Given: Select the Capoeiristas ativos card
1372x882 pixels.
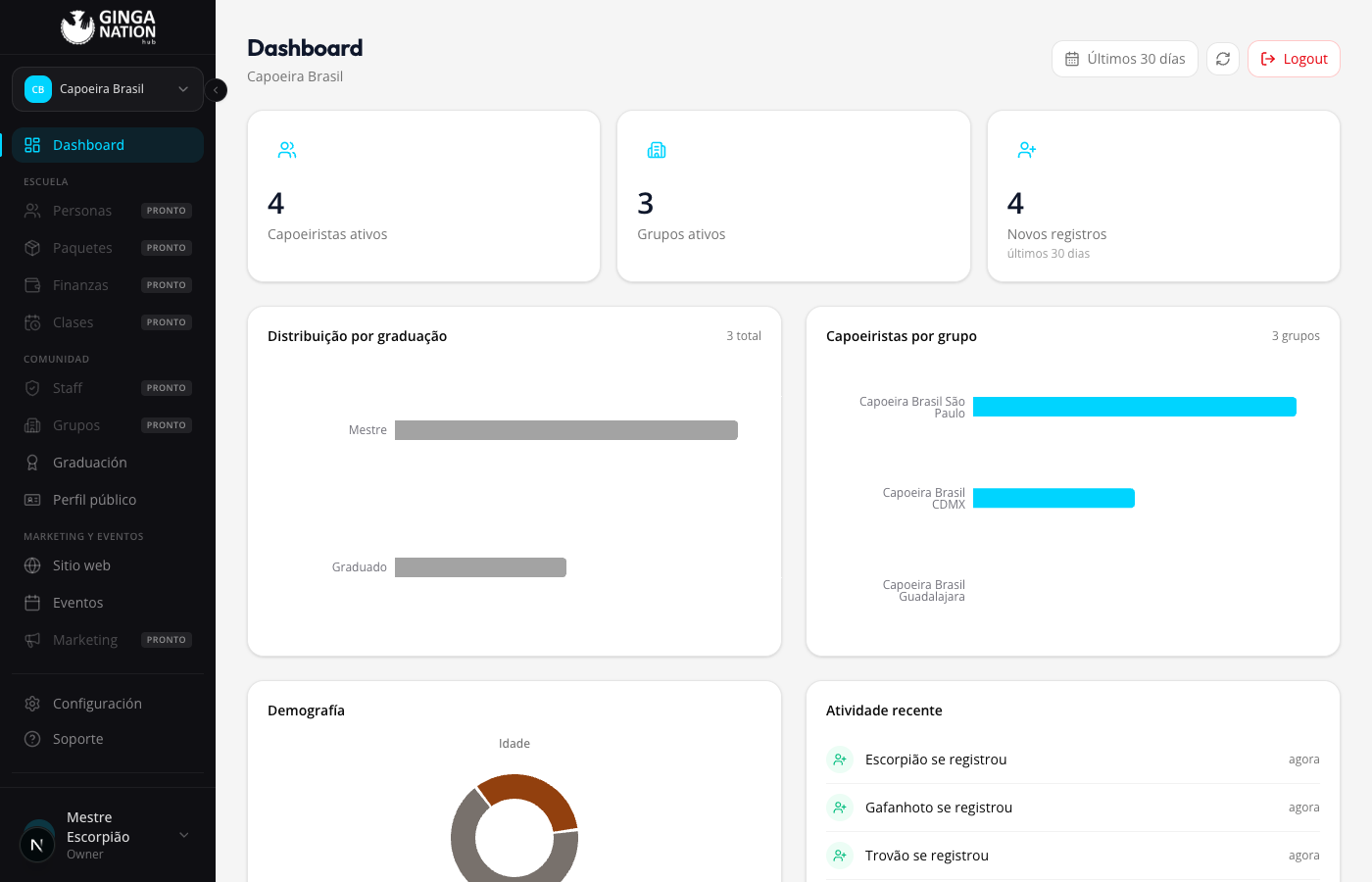Looking at the screenshot, I should [x=423, y=196].
